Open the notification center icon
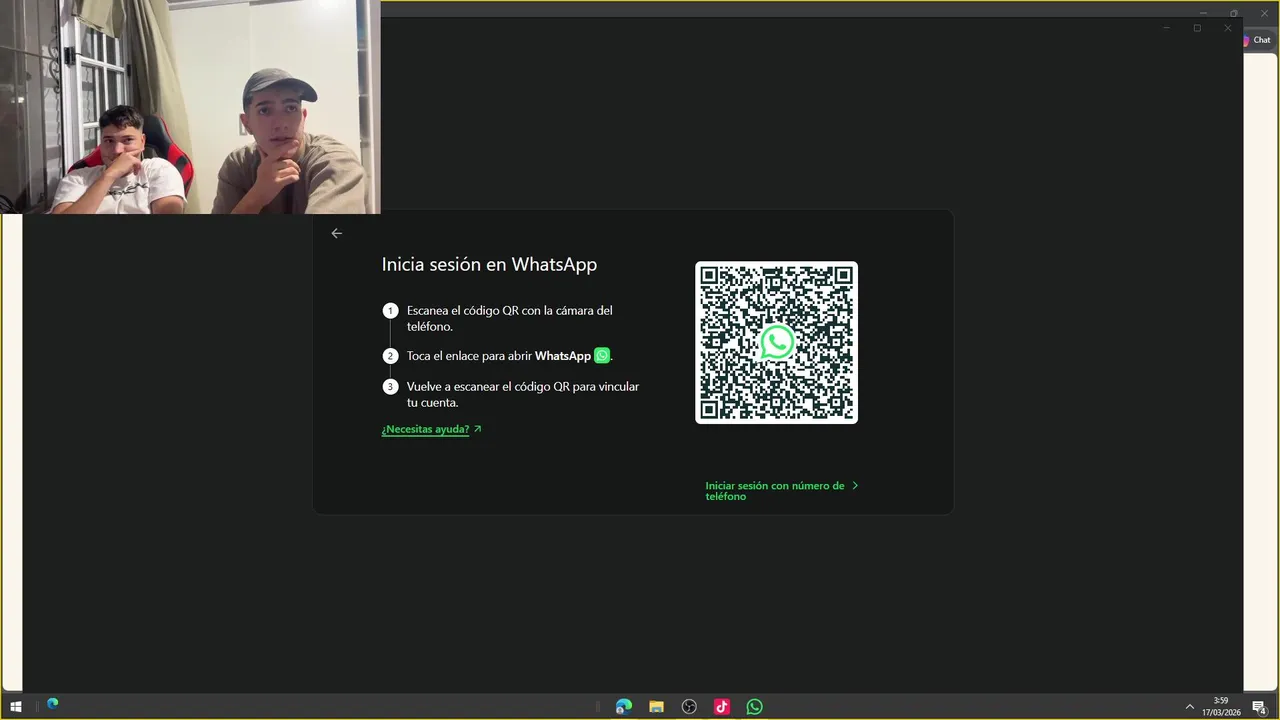This screenshot has width=1280, height=720. [x=1260, y=707]
